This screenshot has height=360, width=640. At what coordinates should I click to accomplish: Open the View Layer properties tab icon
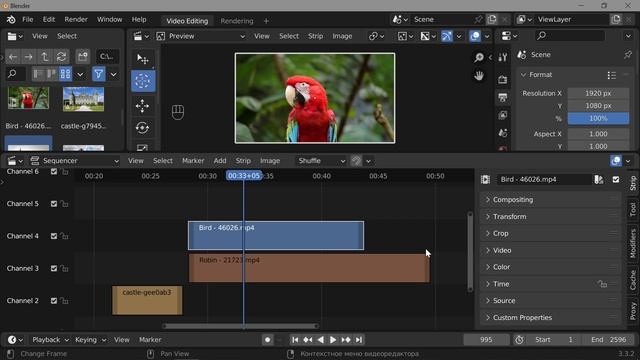[x=502, y=116]
